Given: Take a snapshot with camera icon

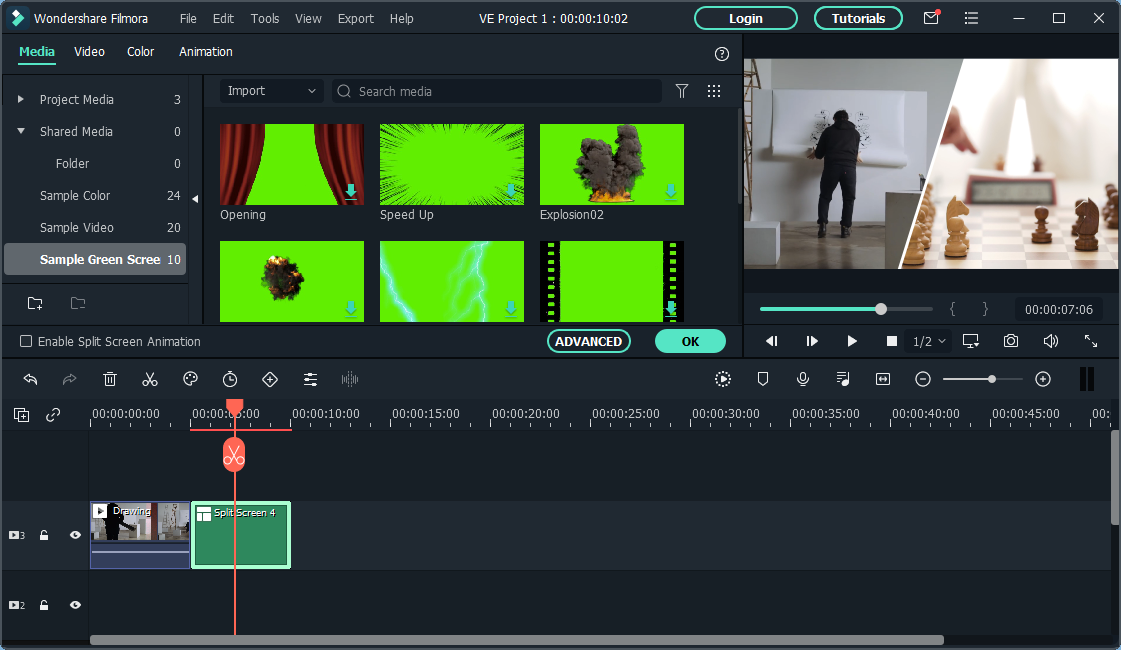Looking at the screenshot, I should click(x=1010, y=341).
